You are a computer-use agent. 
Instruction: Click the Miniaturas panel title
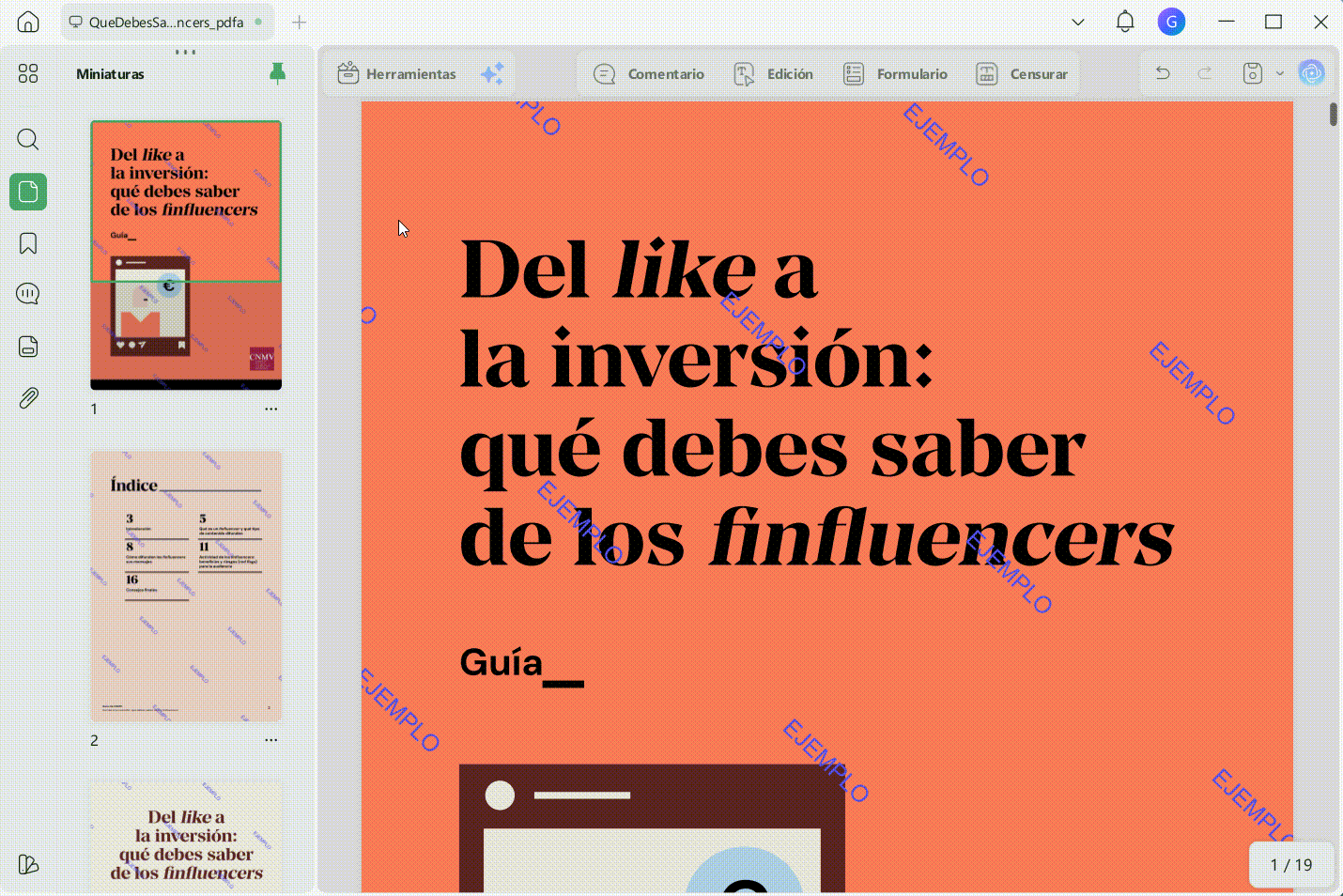pos(110,73)
